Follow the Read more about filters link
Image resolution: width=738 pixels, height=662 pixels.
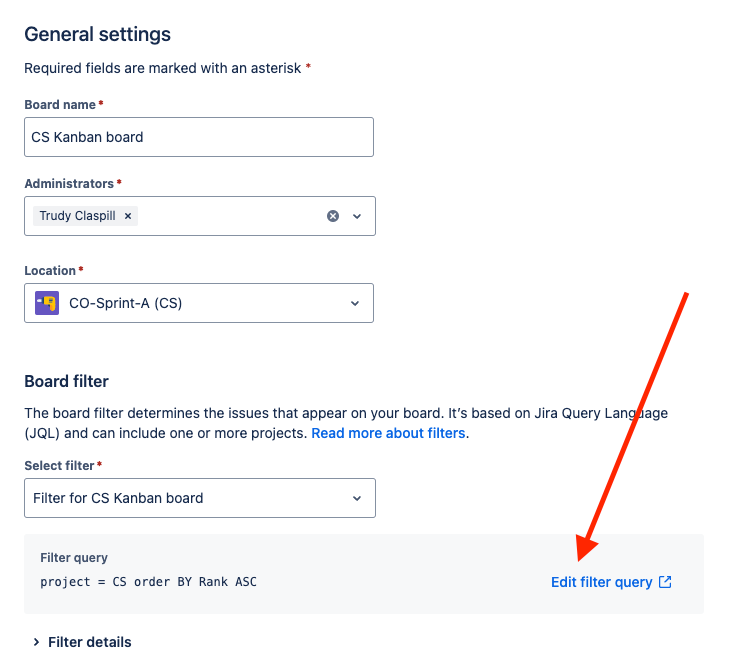point(388,433)
